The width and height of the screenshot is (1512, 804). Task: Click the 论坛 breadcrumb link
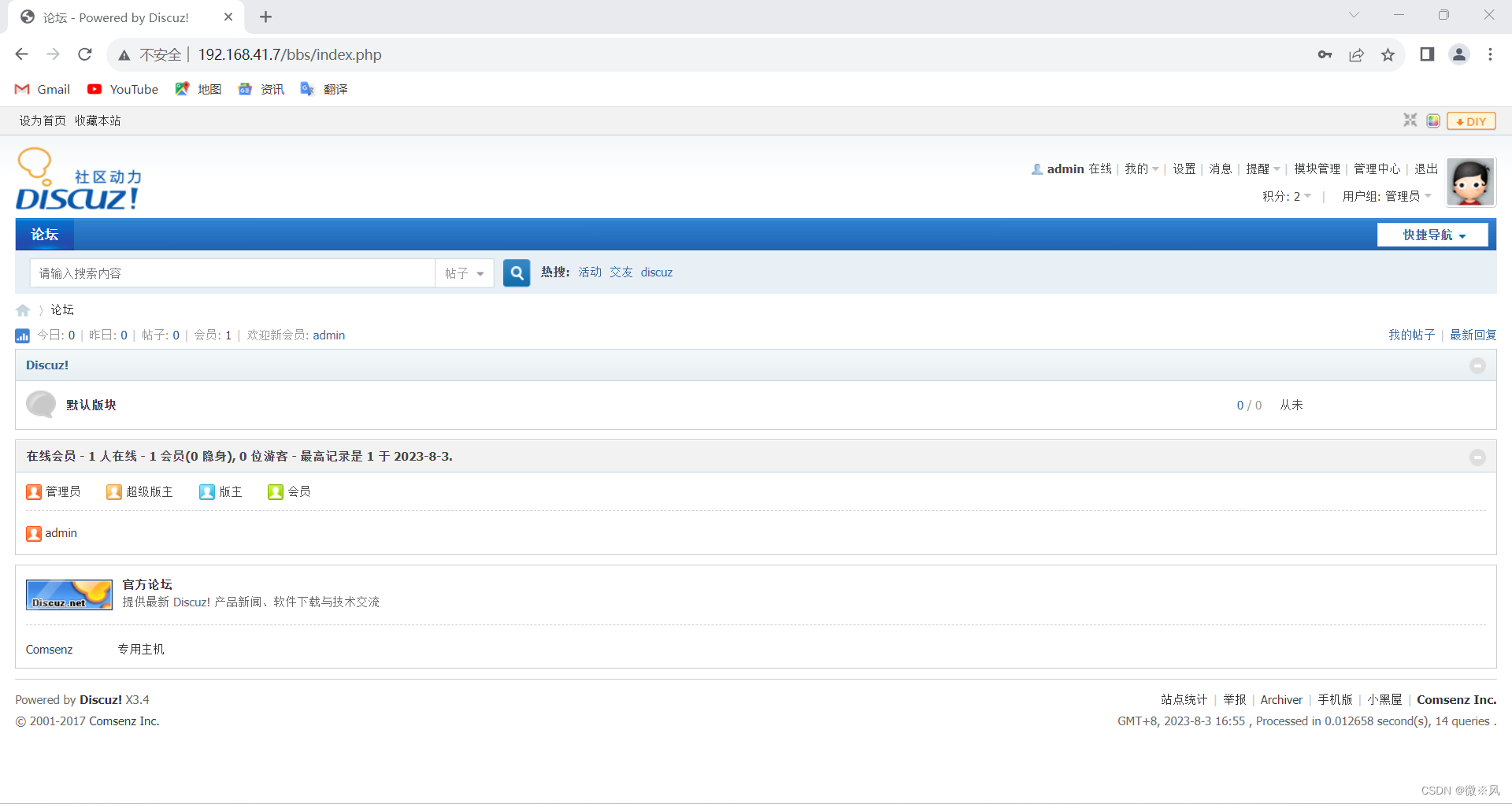(62, 309)
